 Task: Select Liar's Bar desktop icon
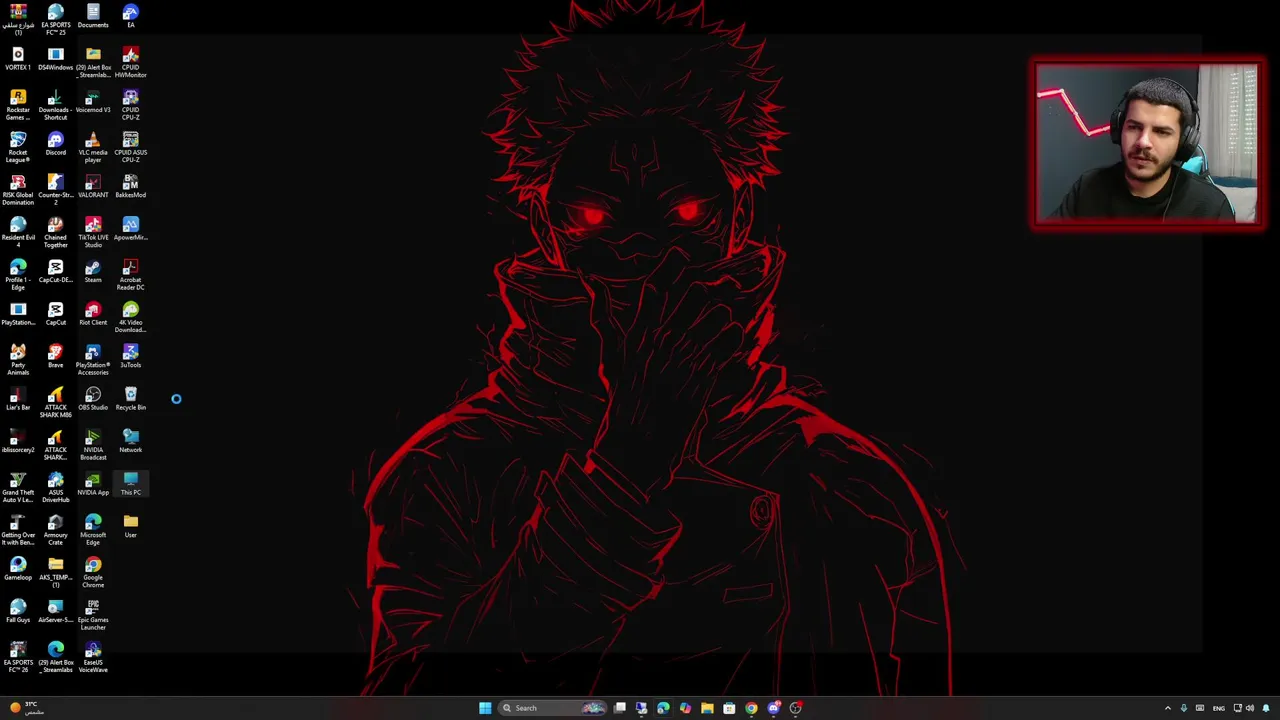pos(18,398)
